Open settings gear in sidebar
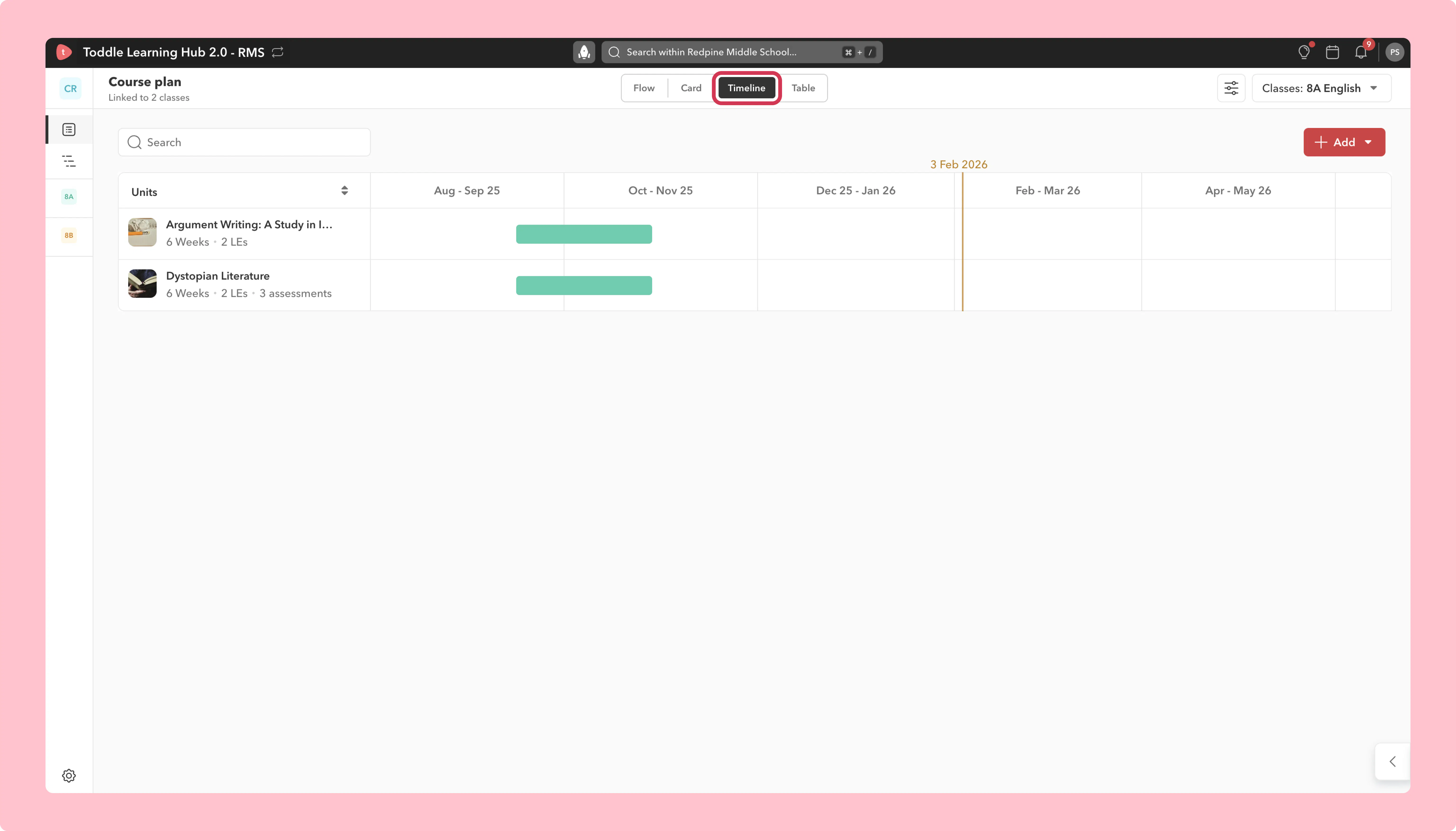The height and width of the screenshot is (831, 1456). coord(69,776)
